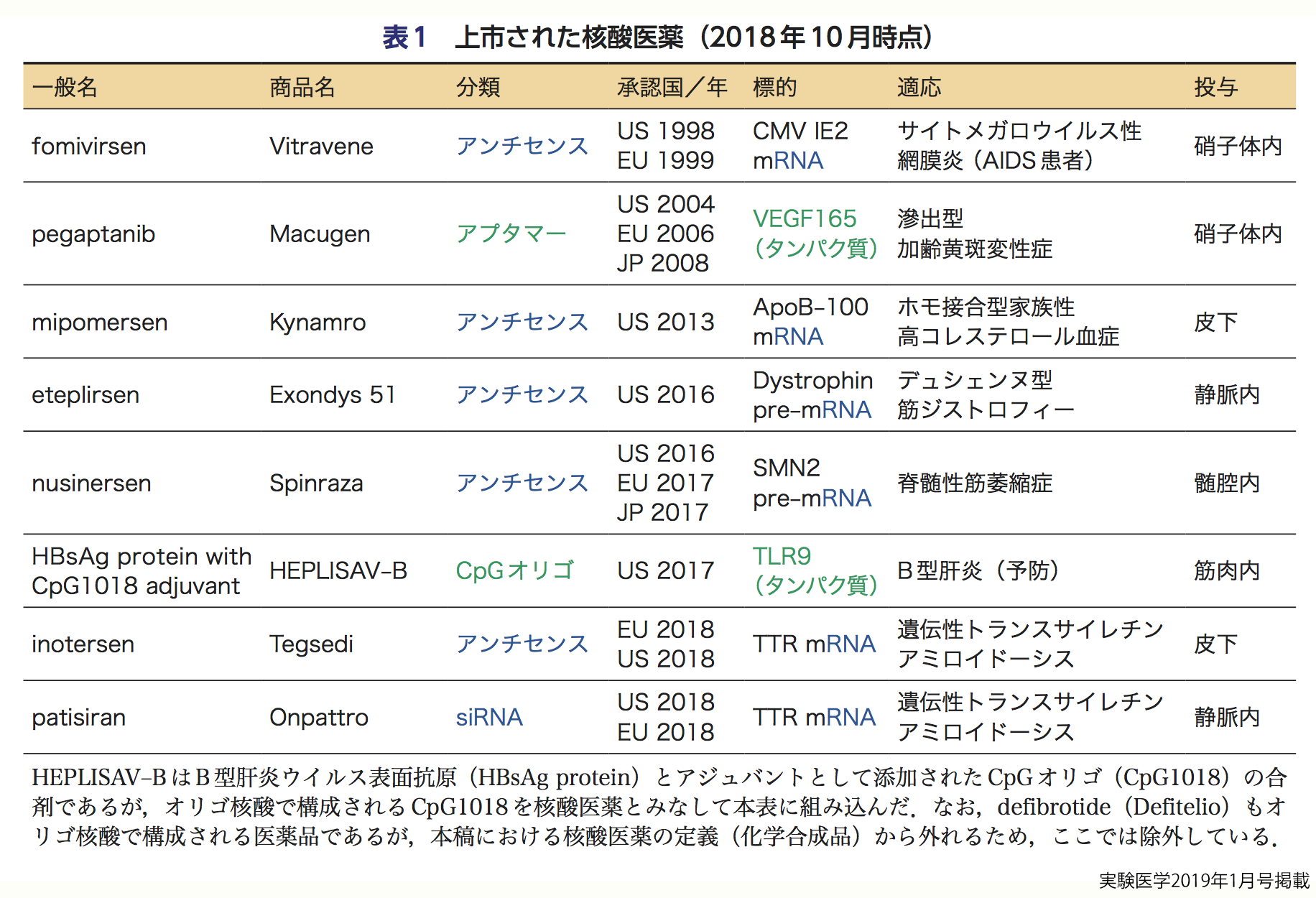
Task: Select the product name Tegsedi
Action: 311,644
